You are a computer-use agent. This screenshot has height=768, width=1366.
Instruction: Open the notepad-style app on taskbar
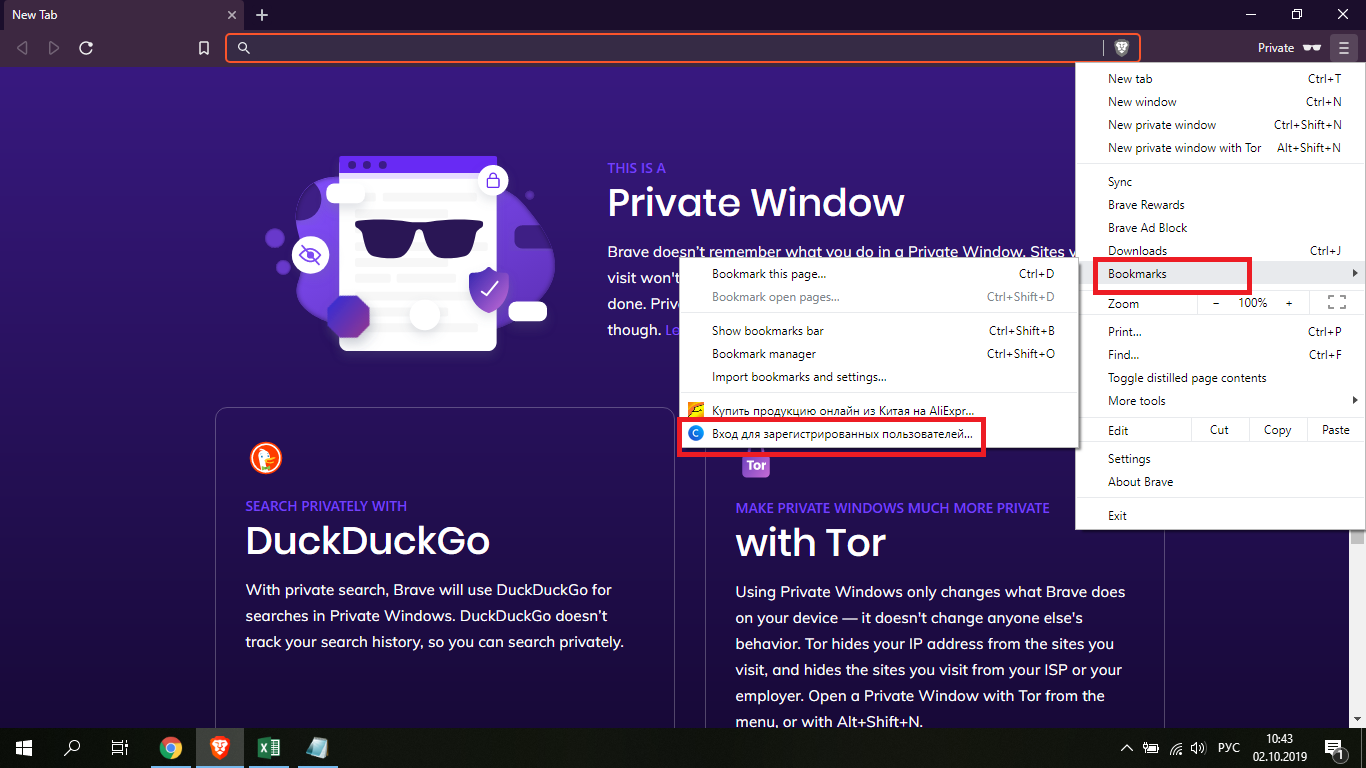(317, 747)
